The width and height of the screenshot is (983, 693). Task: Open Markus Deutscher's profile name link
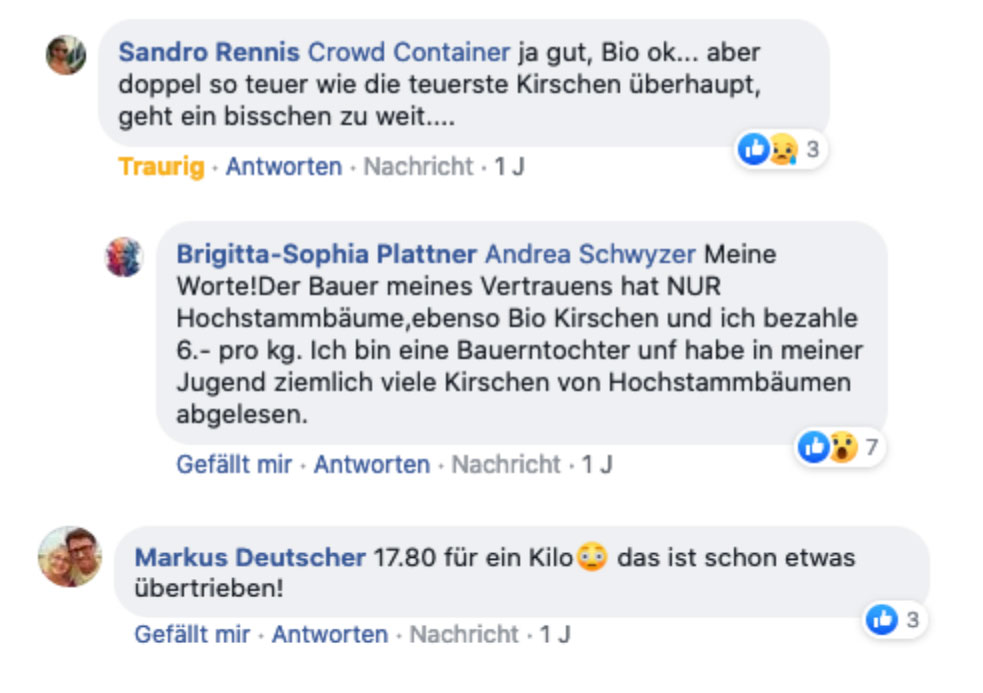(250, 557)
